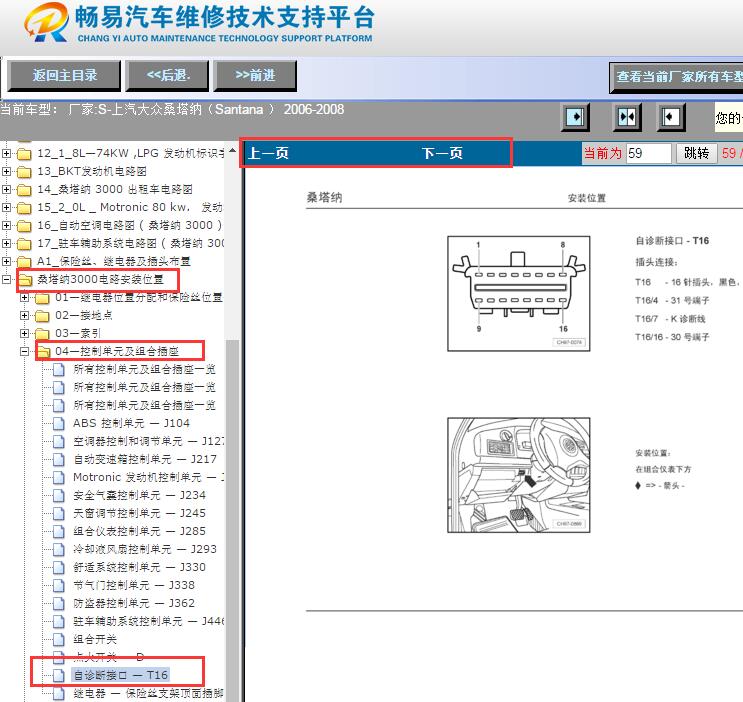Collapse the 桑塔纳3000电路安装位置 folder
This screenshot has width=743, height=702.
(6, 279)
